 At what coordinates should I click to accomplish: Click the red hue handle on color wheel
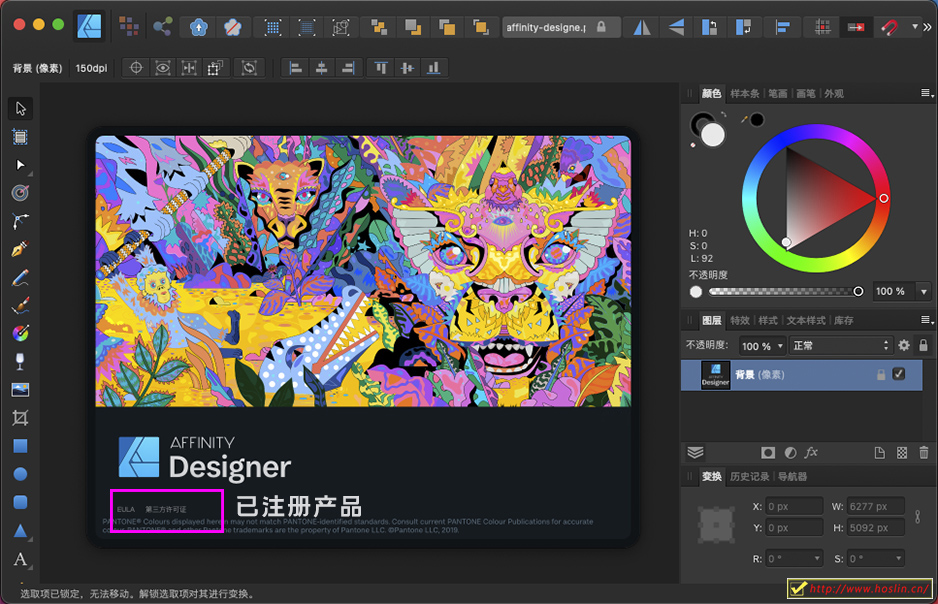(x=883, y=198)
